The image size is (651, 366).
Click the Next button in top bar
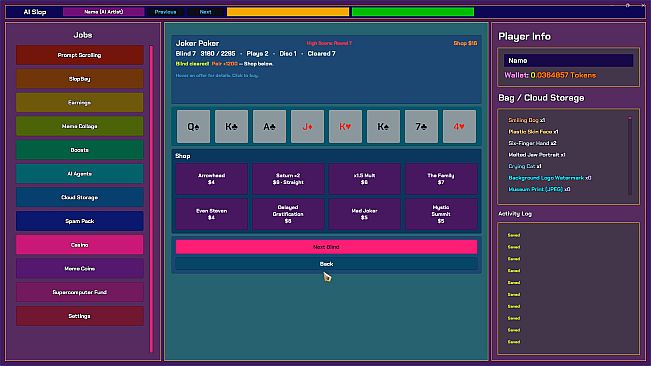pyautogui.click(x=206, y=12)
